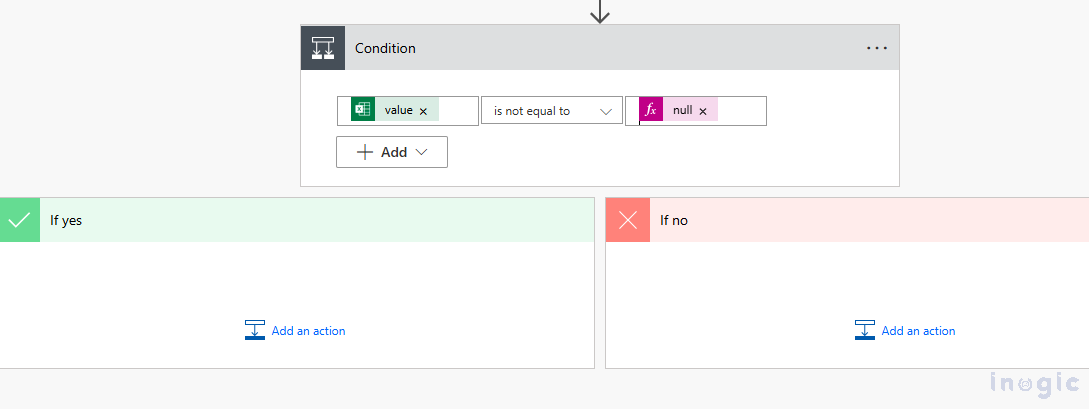Click the add-action icon in If no branch
This screenshot has width=1089, height=409.
pyautogui.click(x=865, y=330)
